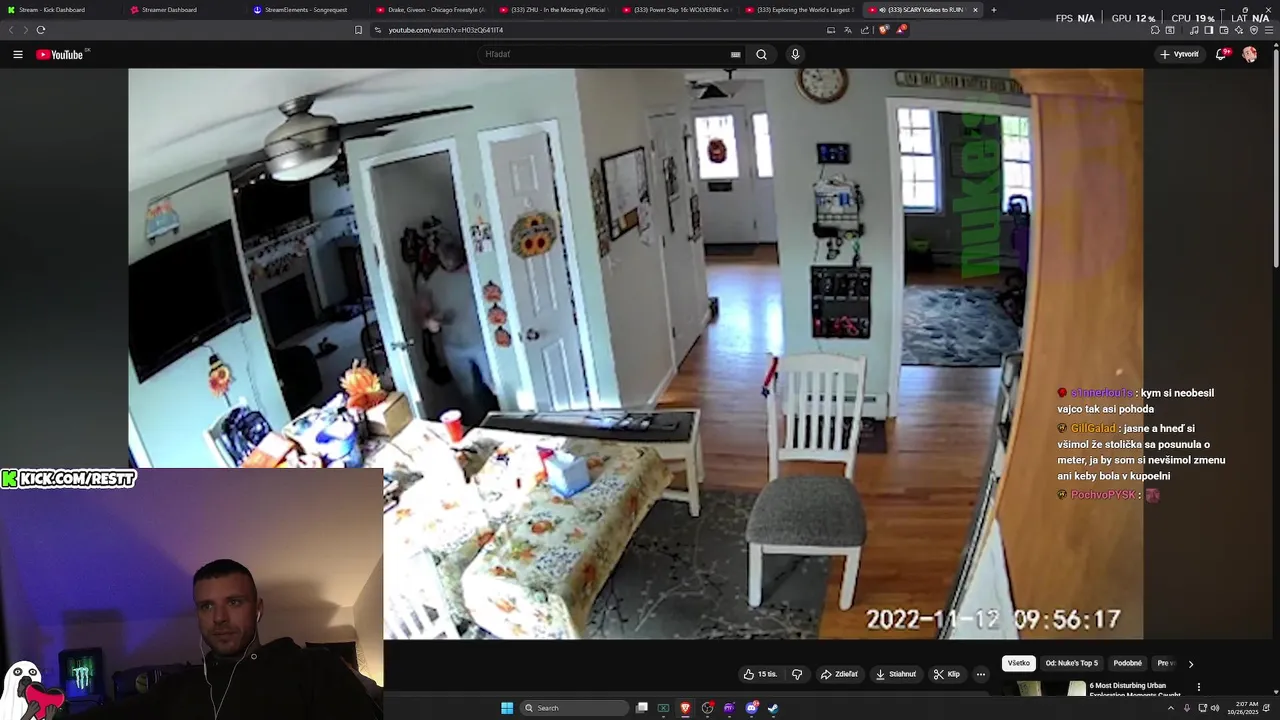This screenshot has width=1280, height=720.
Task: Switch to Exploring the World's Largest tab
Action: pos(800,10)
